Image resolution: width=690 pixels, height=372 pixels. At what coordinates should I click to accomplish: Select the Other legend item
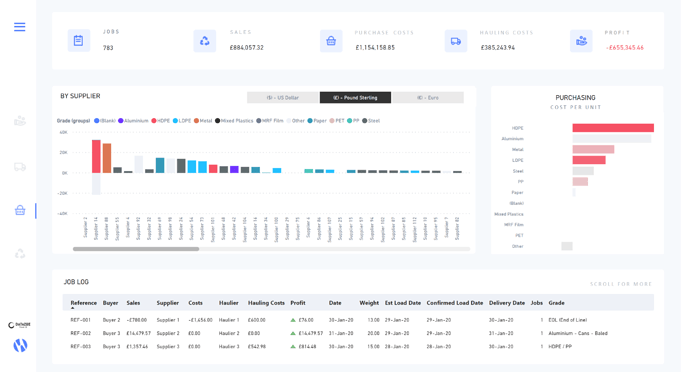pos(295,121)
